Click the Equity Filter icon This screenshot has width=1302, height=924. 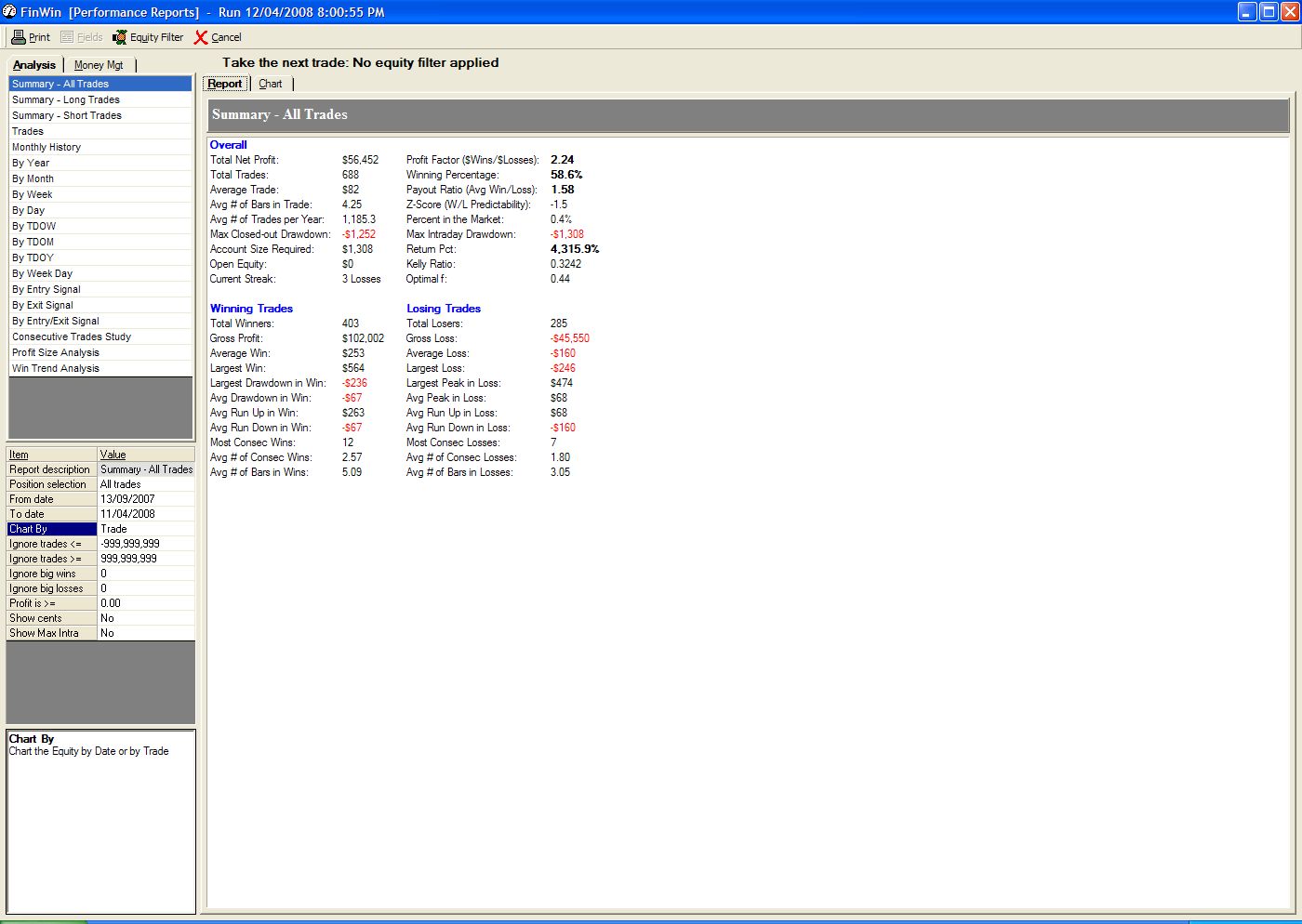click(120, 37)
